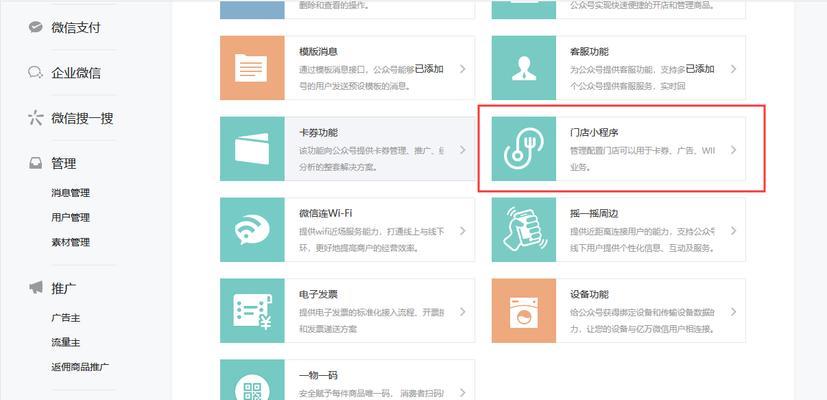Go to 素材管理 in the sidebar
The image size is (827, 400).
point(70,242)
